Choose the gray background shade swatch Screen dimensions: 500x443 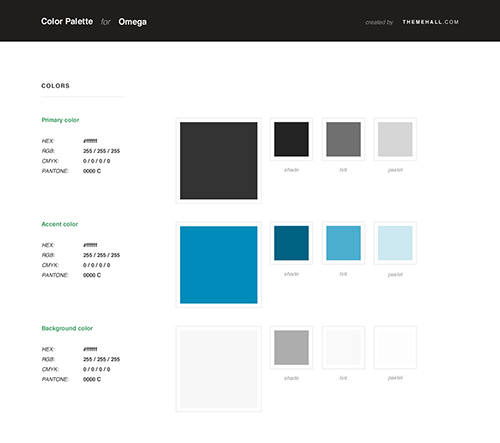pos(291,347)
